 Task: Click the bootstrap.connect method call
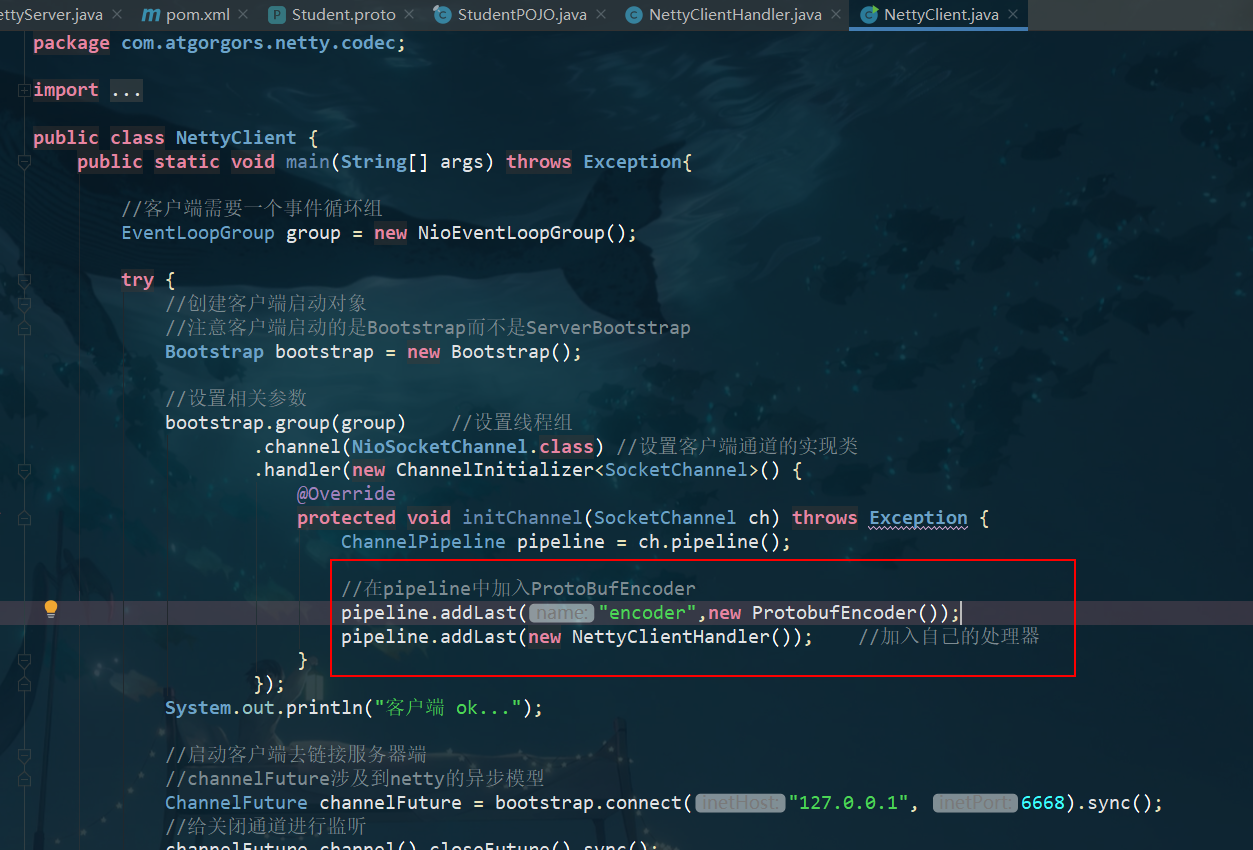589,803
